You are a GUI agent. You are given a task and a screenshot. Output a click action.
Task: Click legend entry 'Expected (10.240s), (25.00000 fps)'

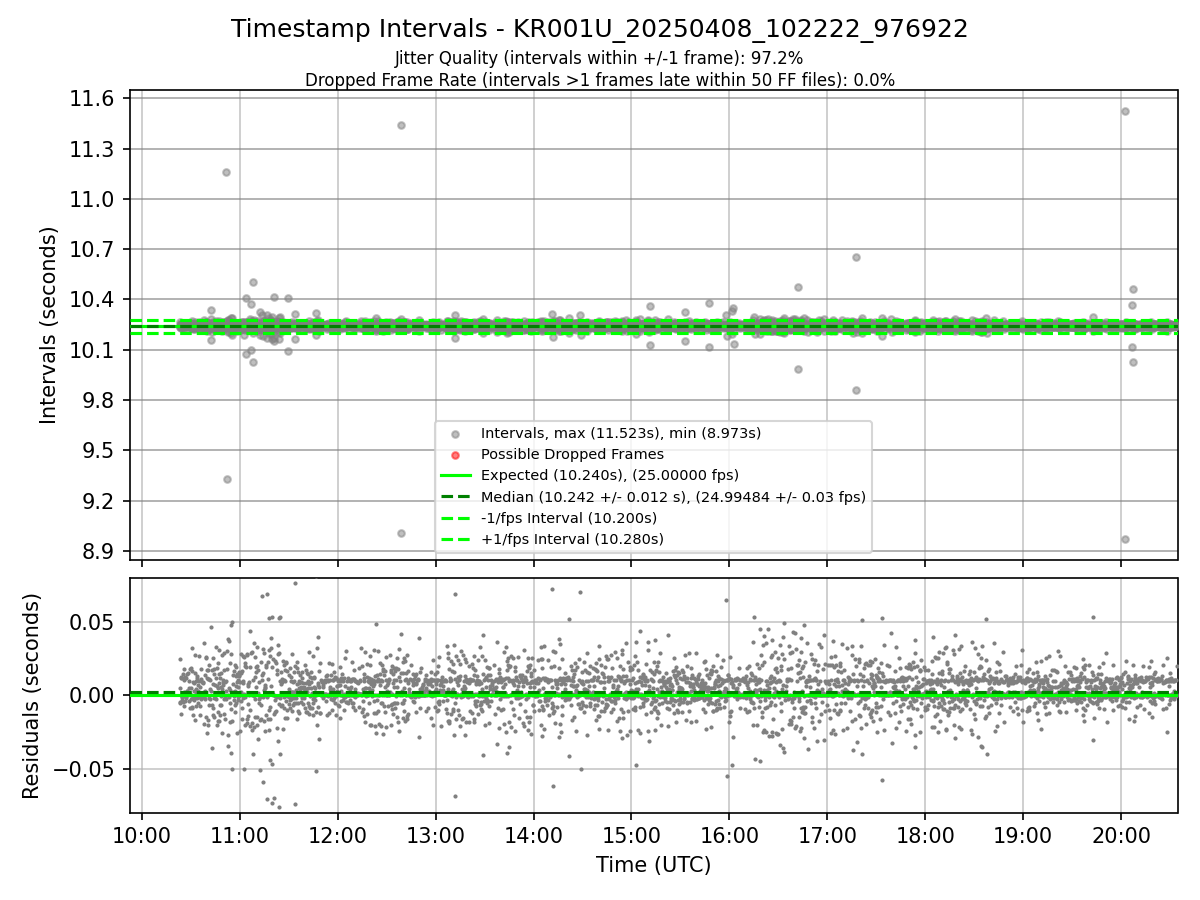click(x=610, y=475)
